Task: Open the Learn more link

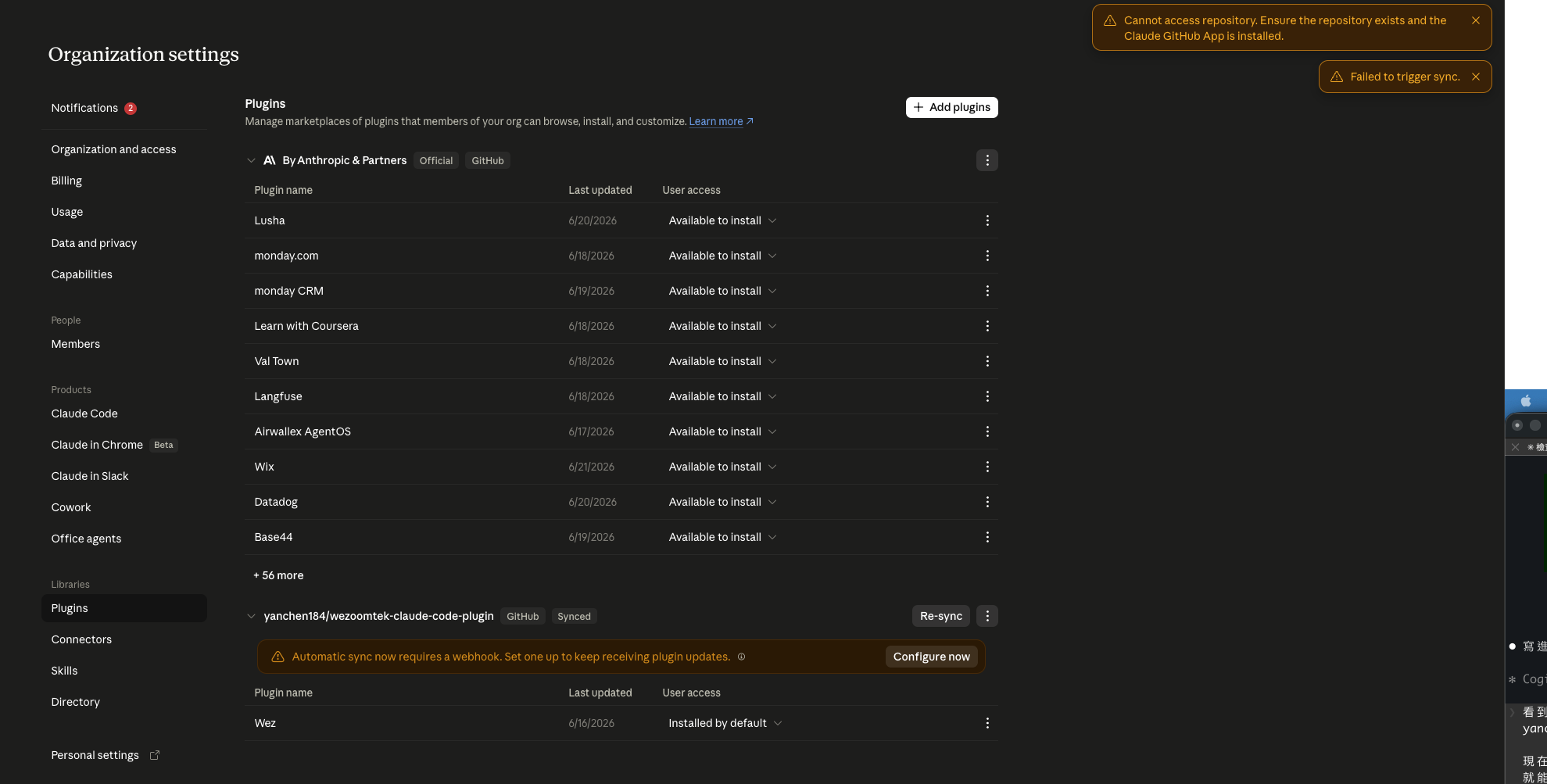Action: click(721, 121)
